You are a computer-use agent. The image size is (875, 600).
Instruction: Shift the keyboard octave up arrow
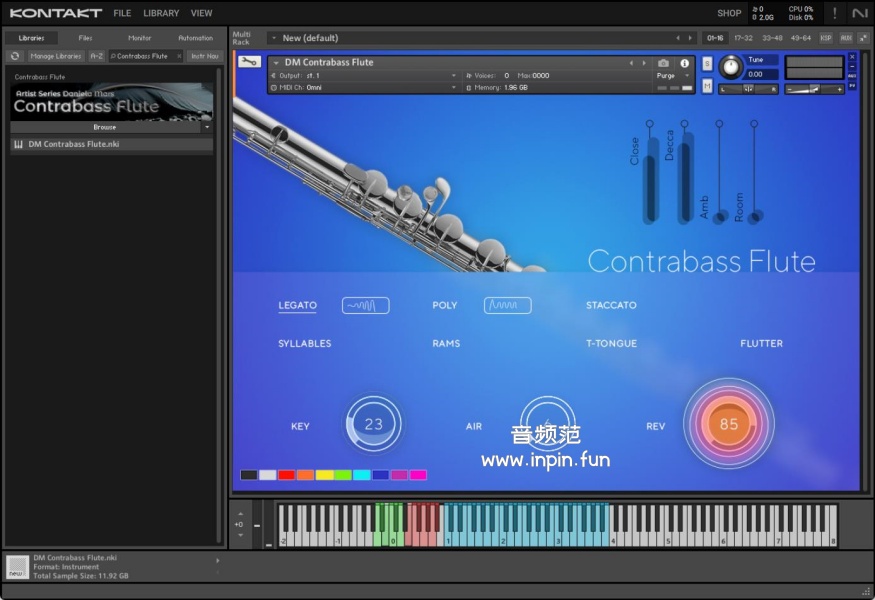(241, 514)
